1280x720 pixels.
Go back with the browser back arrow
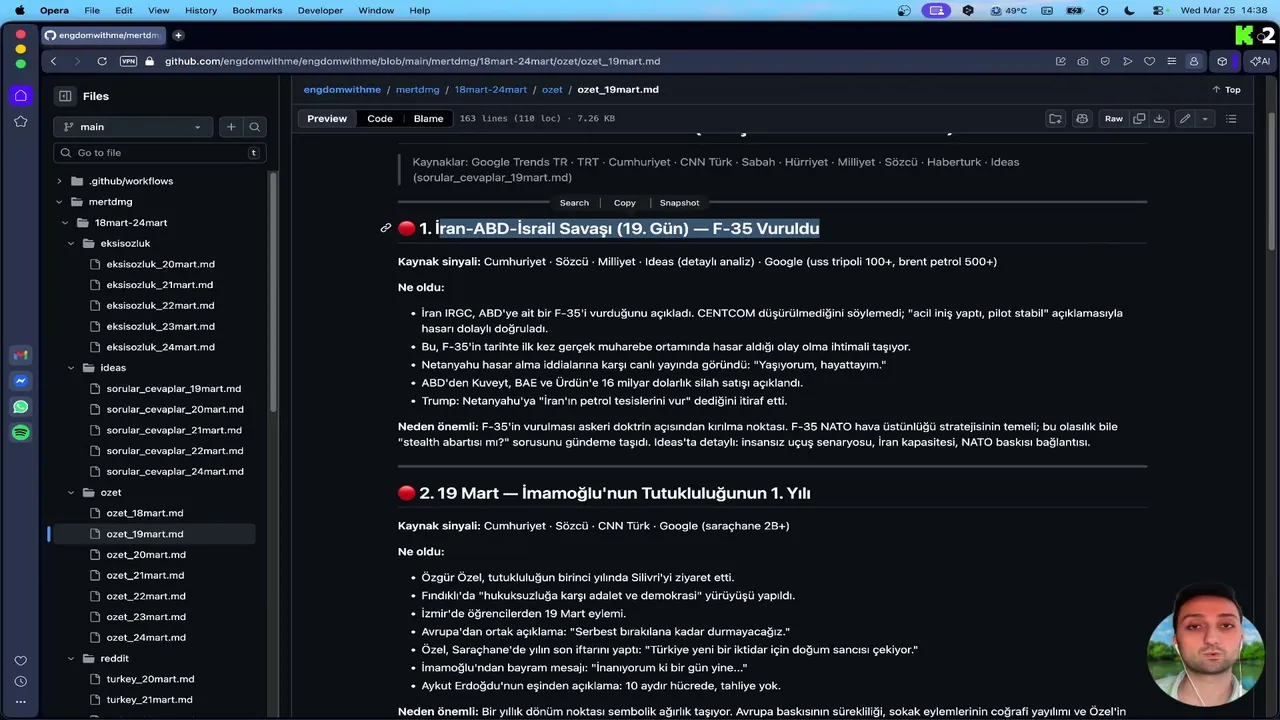click(54, 61)
